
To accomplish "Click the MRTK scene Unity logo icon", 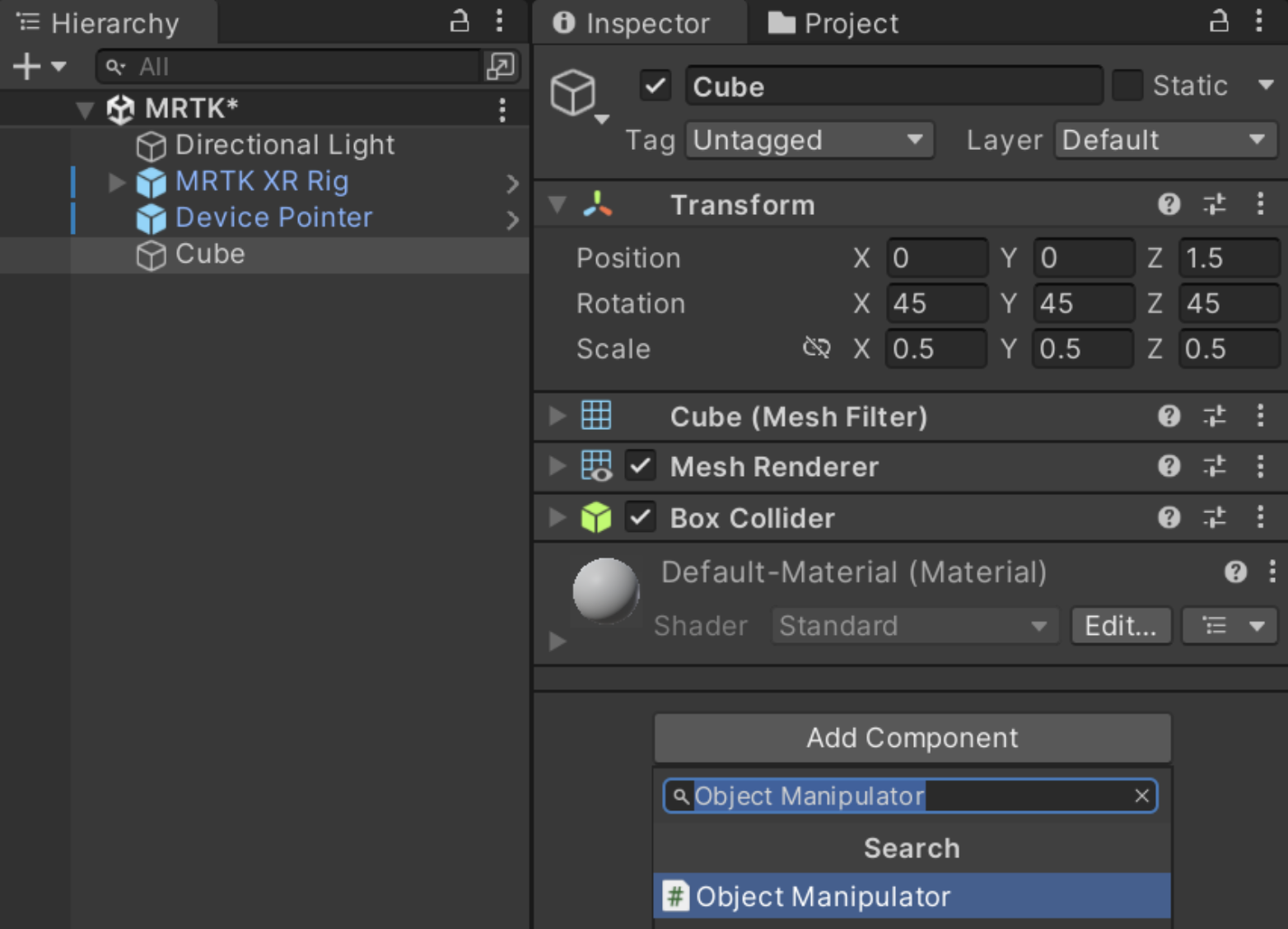I will click(x=120, y=109).
